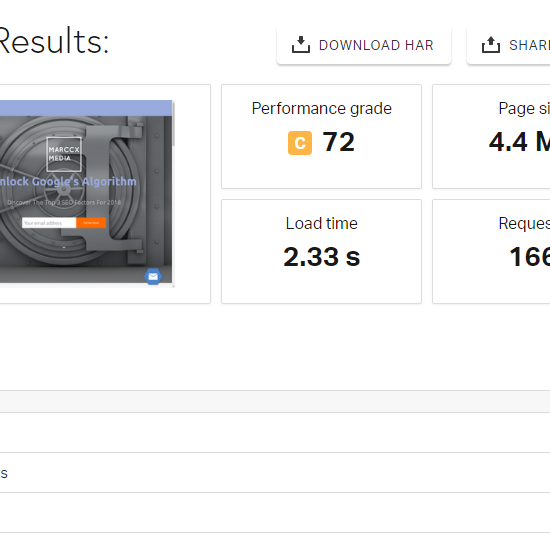Click the DOWNLOAD HAR button
This screenshot has height=538, width=550.
tap(364, 45)
